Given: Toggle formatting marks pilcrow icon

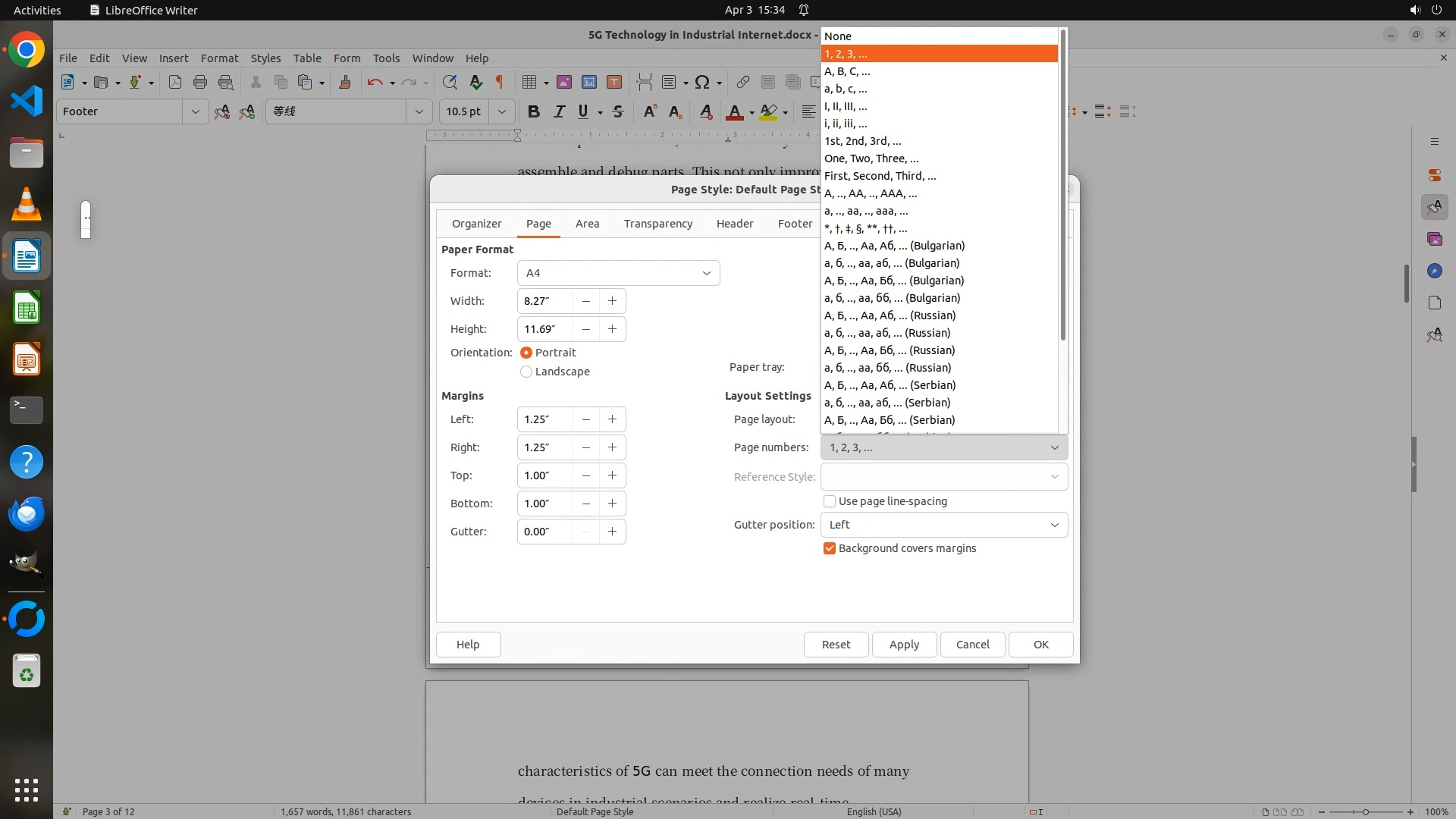Looking at the screenshot, I should 500,82.
